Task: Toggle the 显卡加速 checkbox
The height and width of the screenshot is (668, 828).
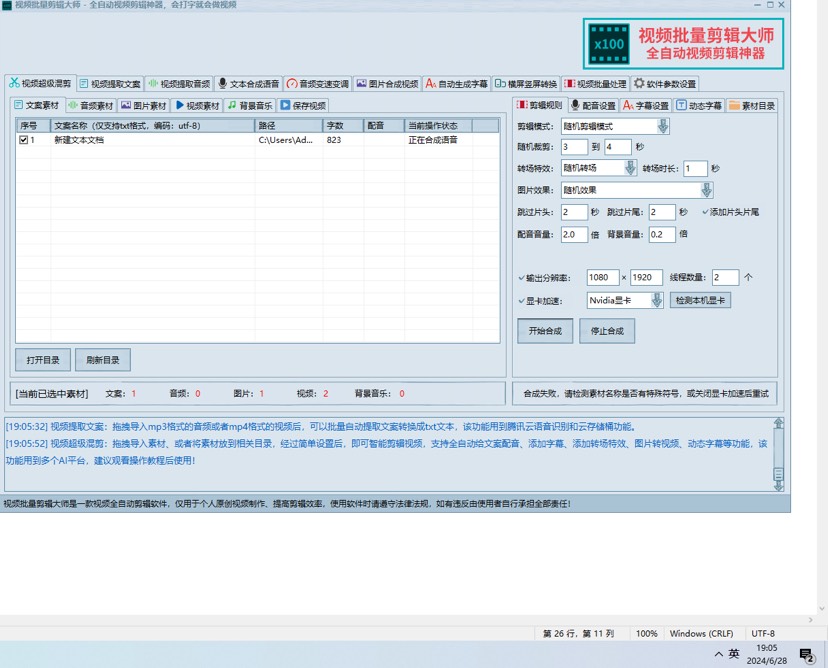Action: click(522, 300)
